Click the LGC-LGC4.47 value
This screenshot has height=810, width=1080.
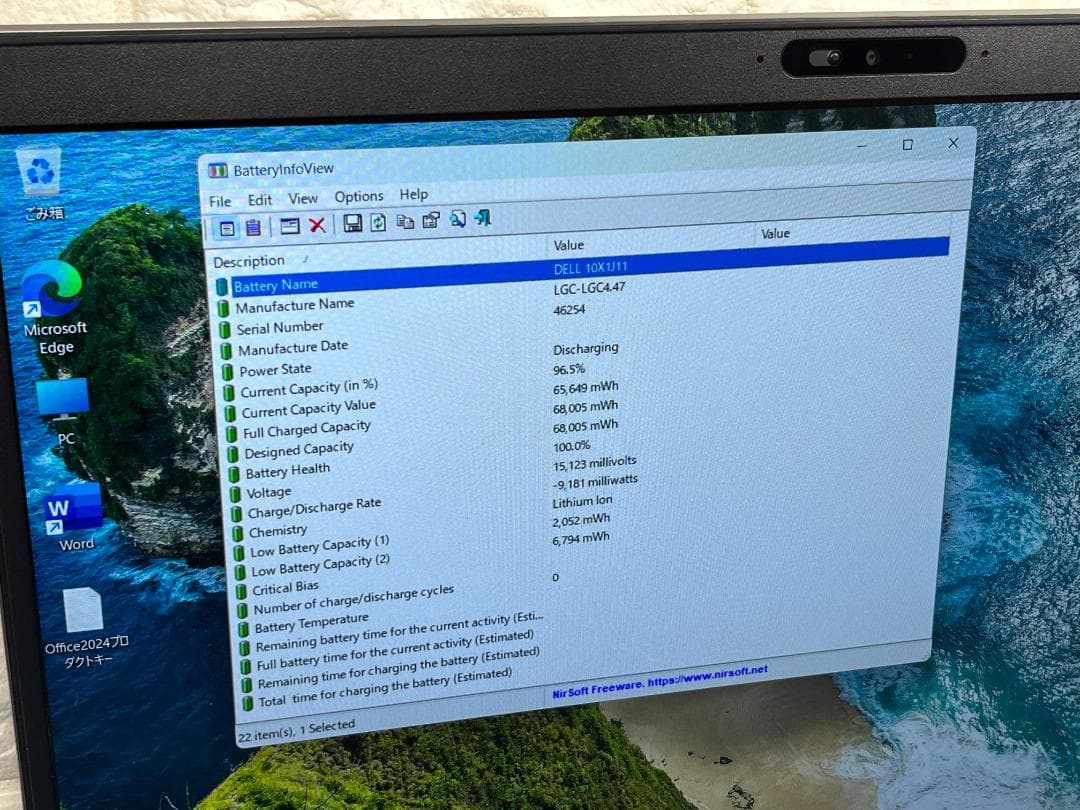[589, 288]
